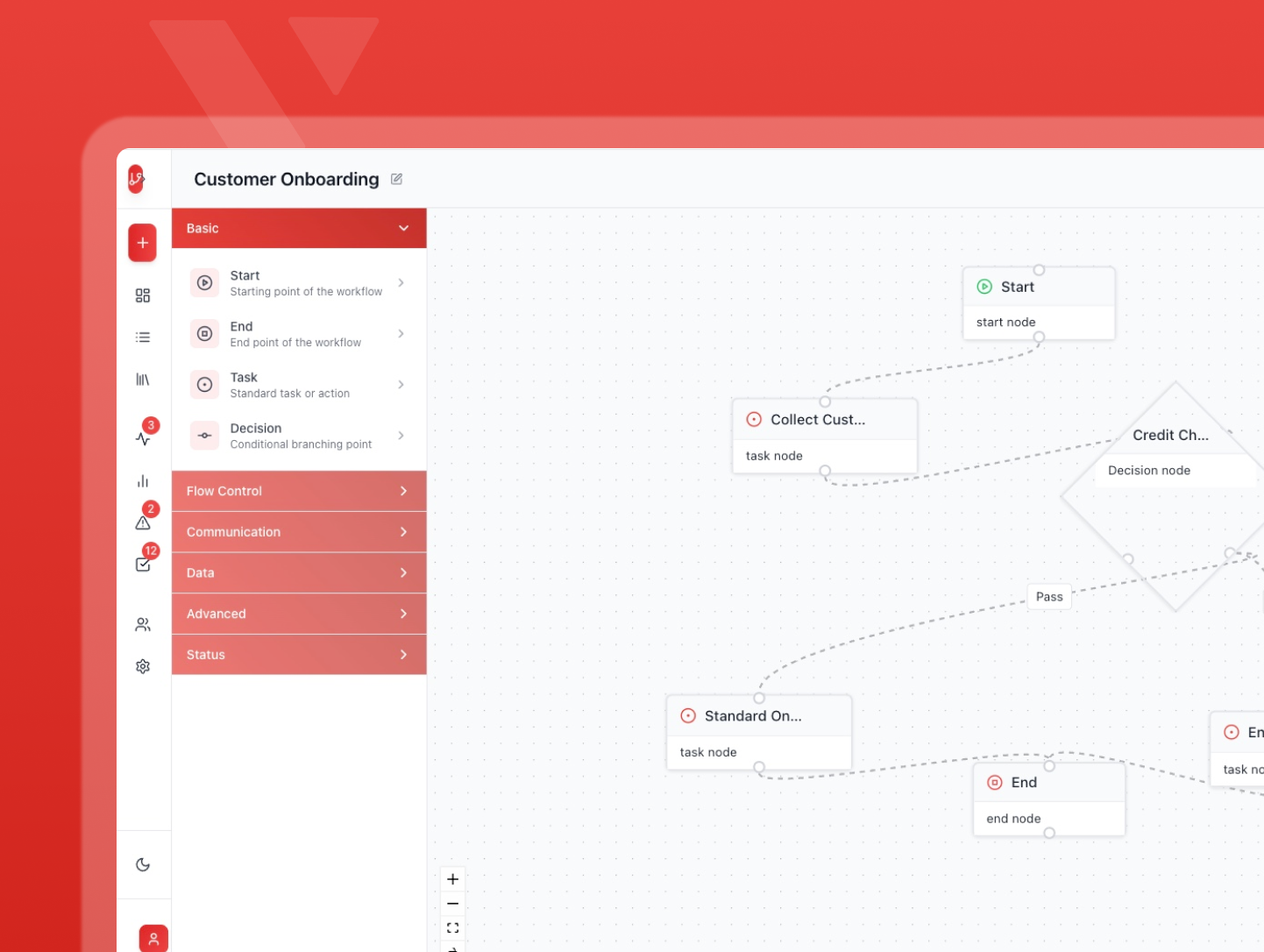Expand the Communication section
Screen dimensions: 1264x952
[299, 532]
